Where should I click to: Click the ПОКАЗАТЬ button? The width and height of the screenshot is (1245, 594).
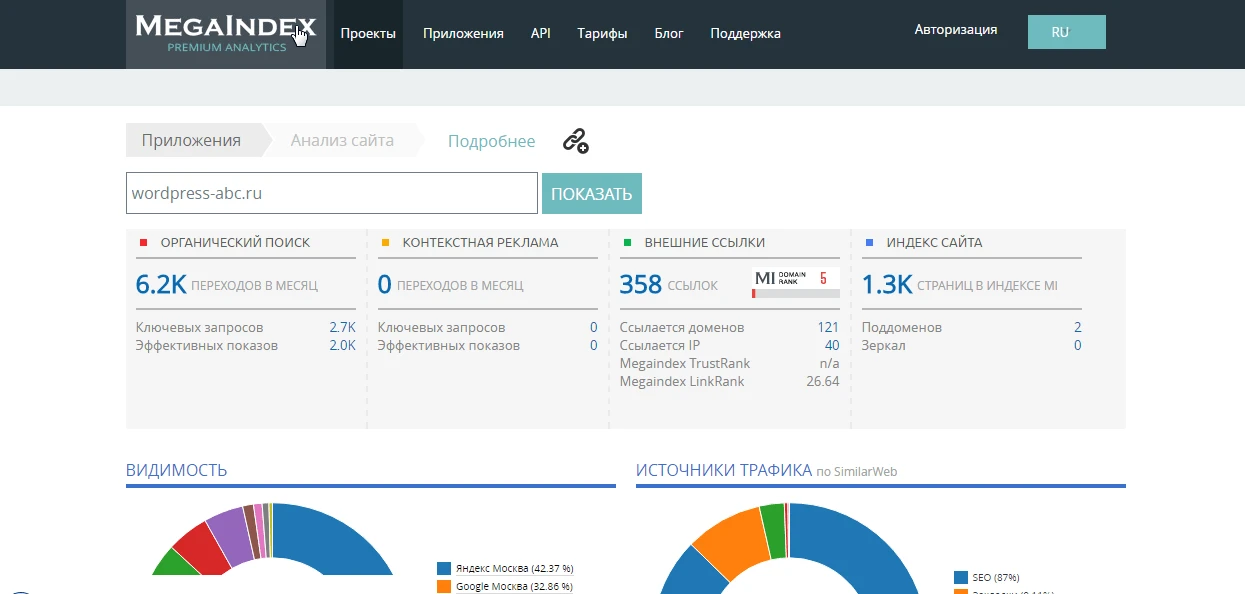coord(592,194)
